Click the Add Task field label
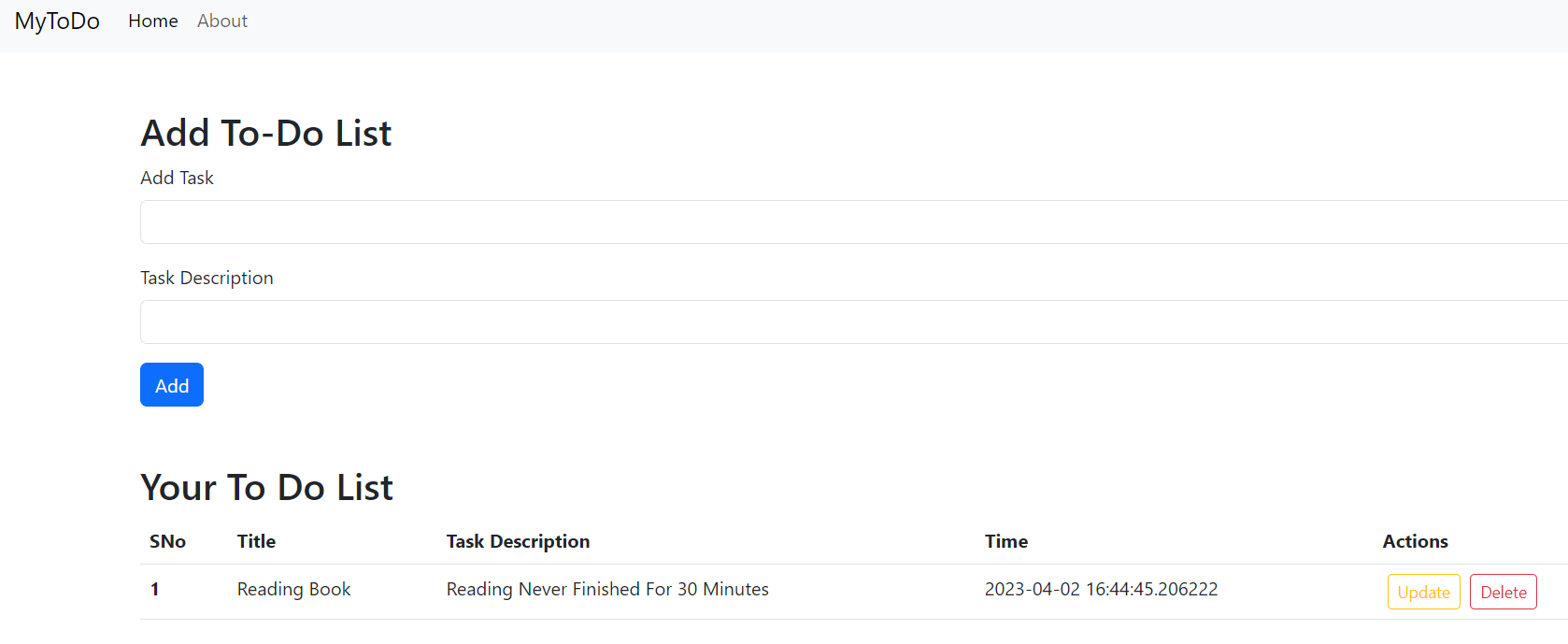Viewport: 1568px width, 644px height. point(177,178)
